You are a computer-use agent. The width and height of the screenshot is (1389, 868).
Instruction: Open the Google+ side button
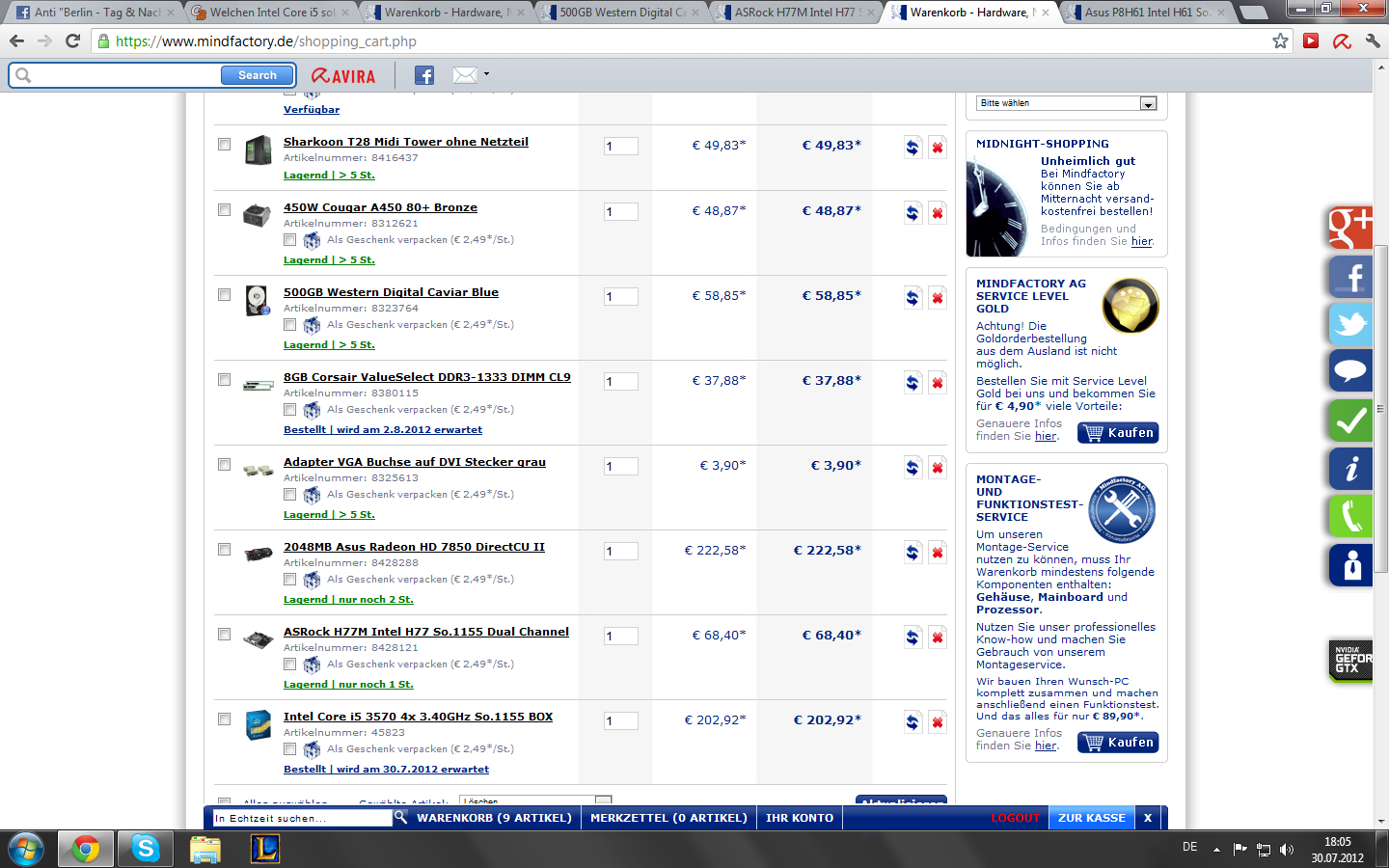[1350, 229]
